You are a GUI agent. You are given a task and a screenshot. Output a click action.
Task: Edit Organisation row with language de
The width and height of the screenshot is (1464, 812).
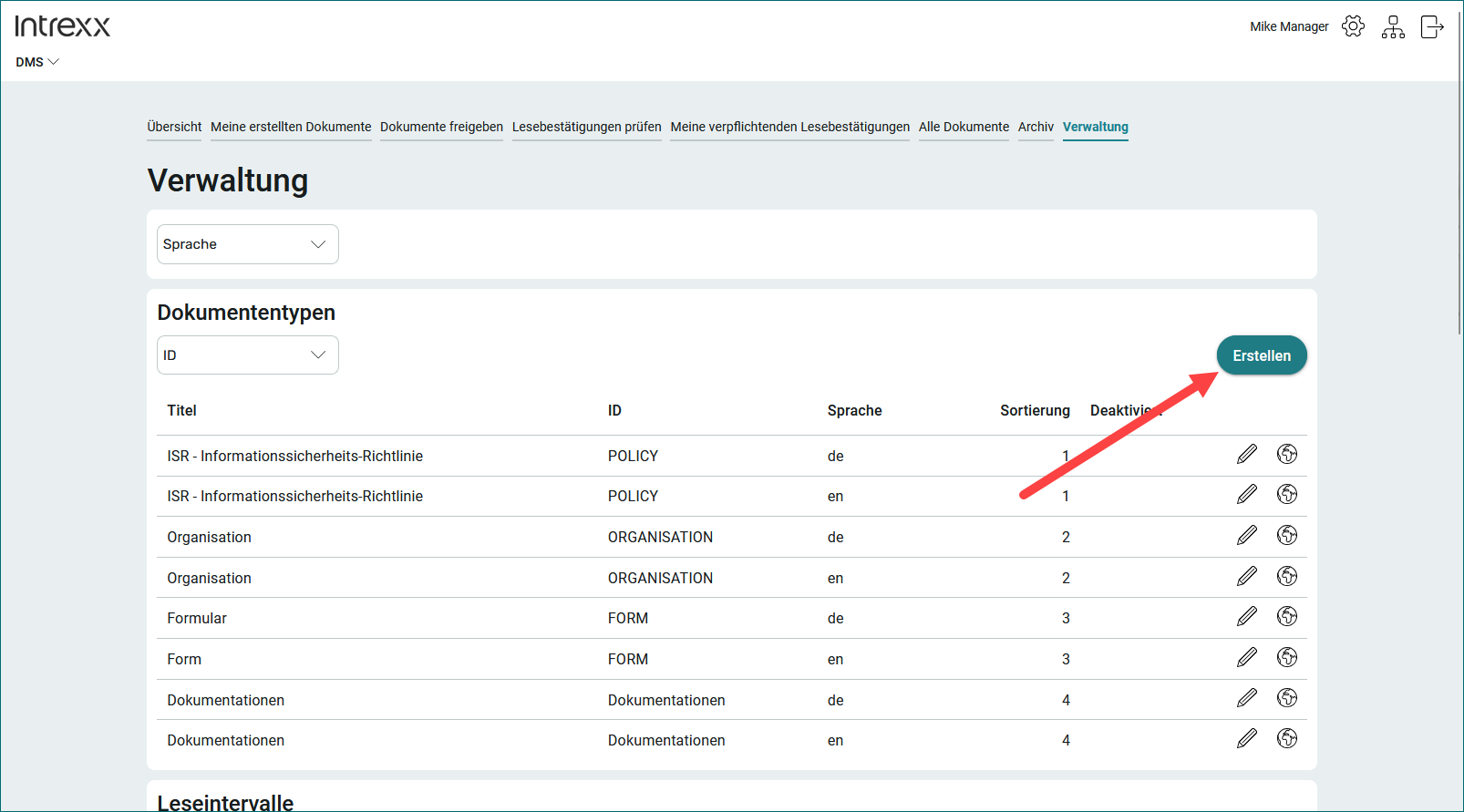(1247, 535)
